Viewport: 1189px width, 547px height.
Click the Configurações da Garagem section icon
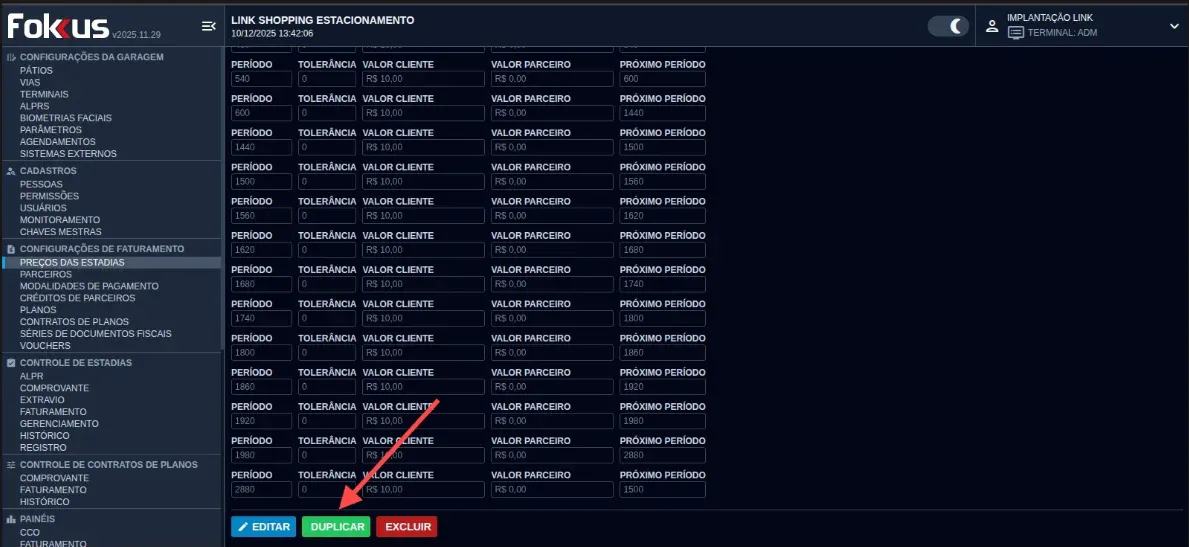pyautogui.click(x=10, y=57)
